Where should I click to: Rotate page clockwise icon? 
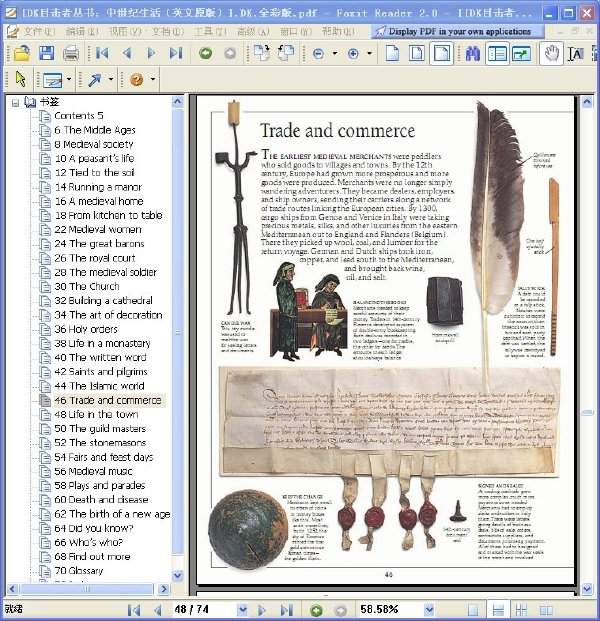click(261, 53)
